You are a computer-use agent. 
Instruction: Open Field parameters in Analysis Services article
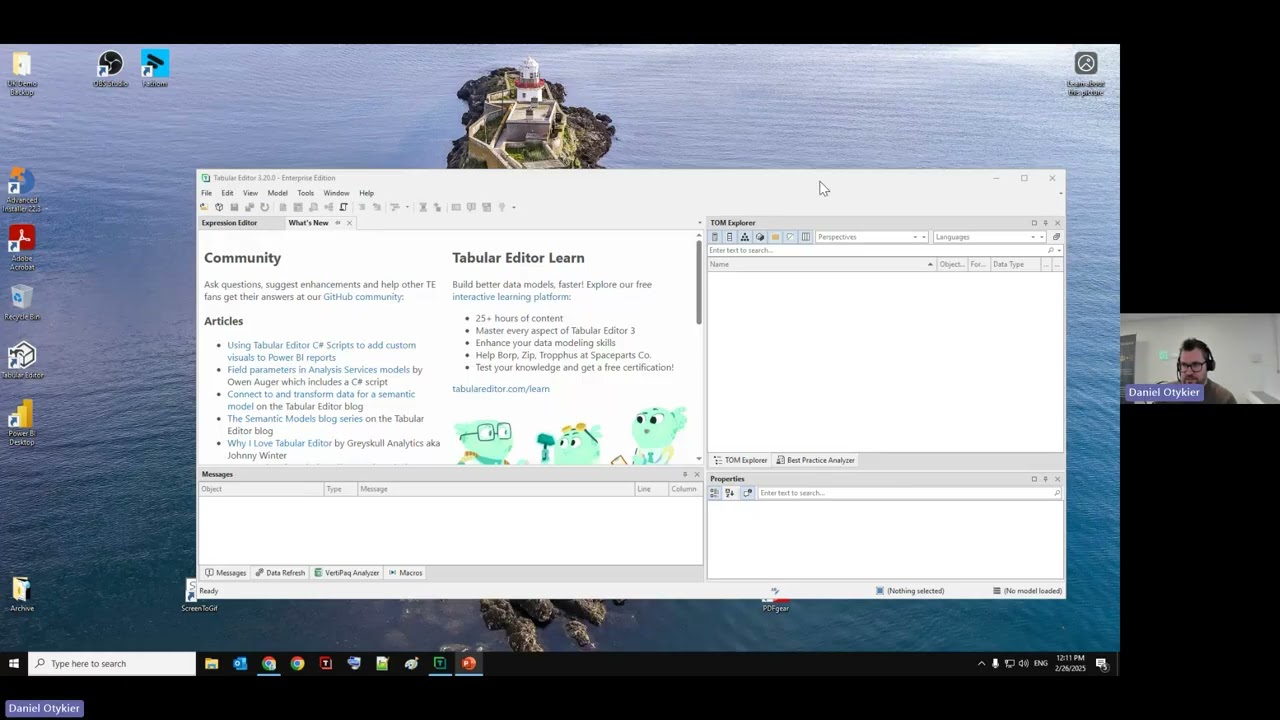[x=318, y=370]
